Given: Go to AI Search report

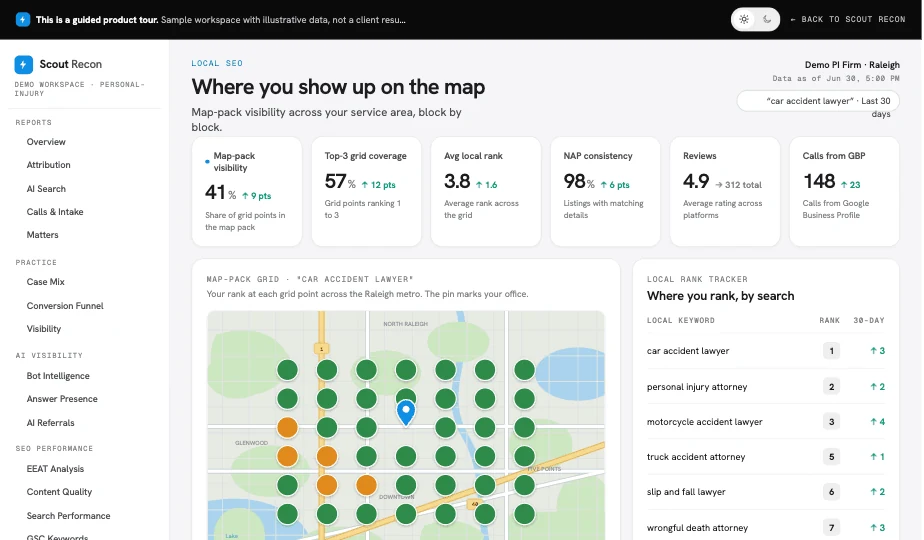Looking at the screenshot, I should coord(46,189).
